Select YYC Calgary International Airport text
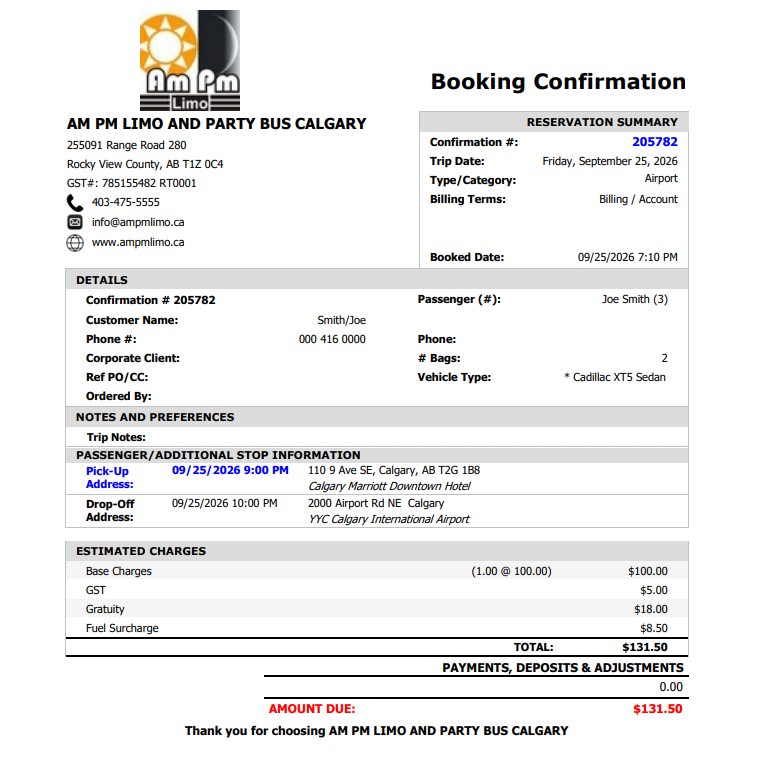This screenshot has height=778, width=758. point(389,519)
